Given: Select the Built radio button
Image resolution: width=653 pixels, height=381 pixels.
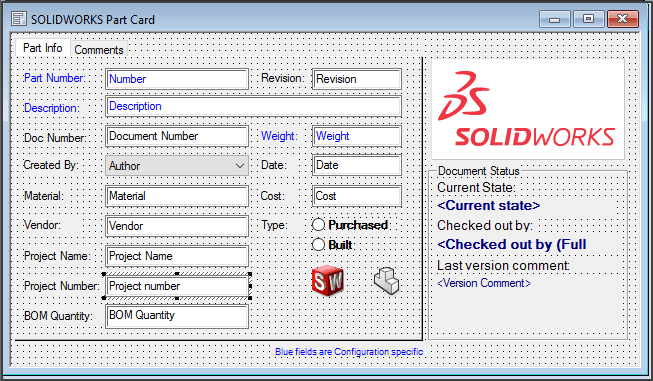Looking at the screenshot, I should click(318, 244).
